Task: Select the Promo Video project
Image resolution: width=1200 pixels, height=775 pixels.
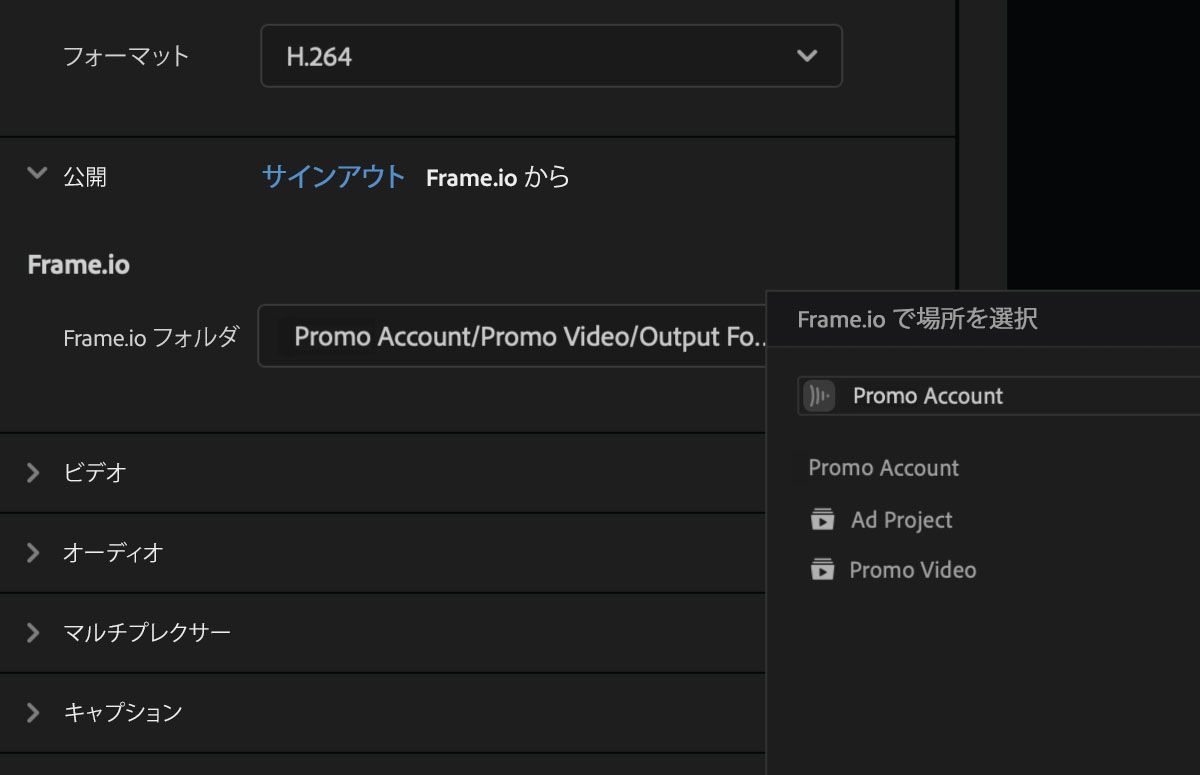Action: pos(912,570)
